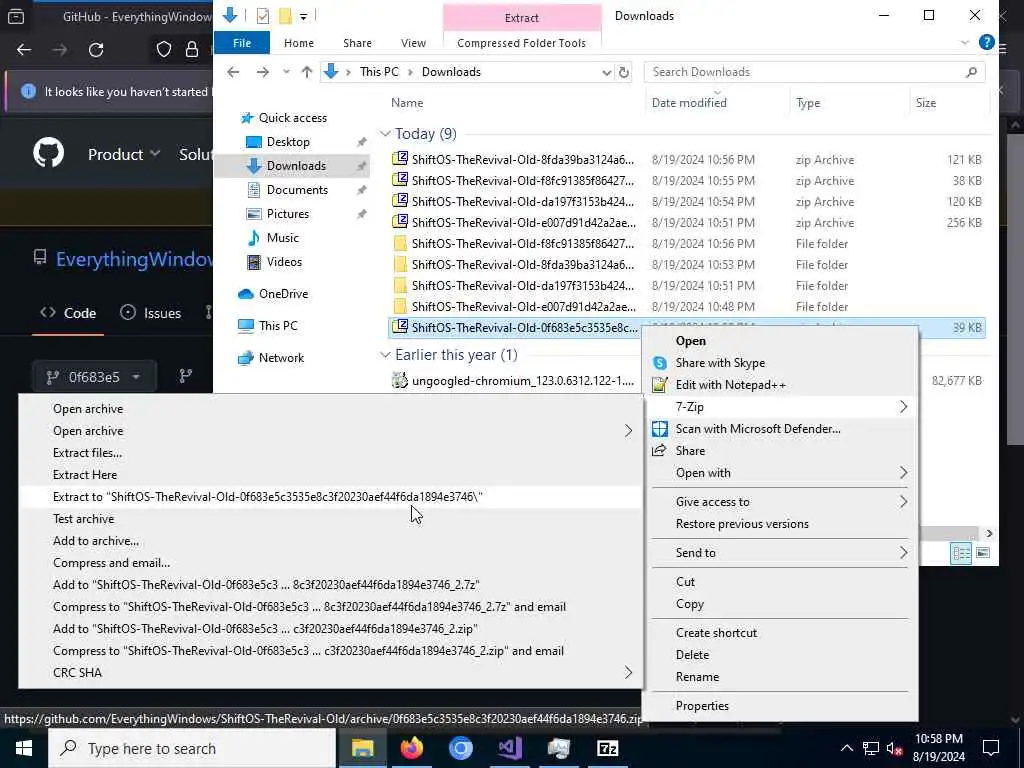Click Explorer forward navigation arrow
Screen dimensions: 1024x768
[x=263, y=72]
